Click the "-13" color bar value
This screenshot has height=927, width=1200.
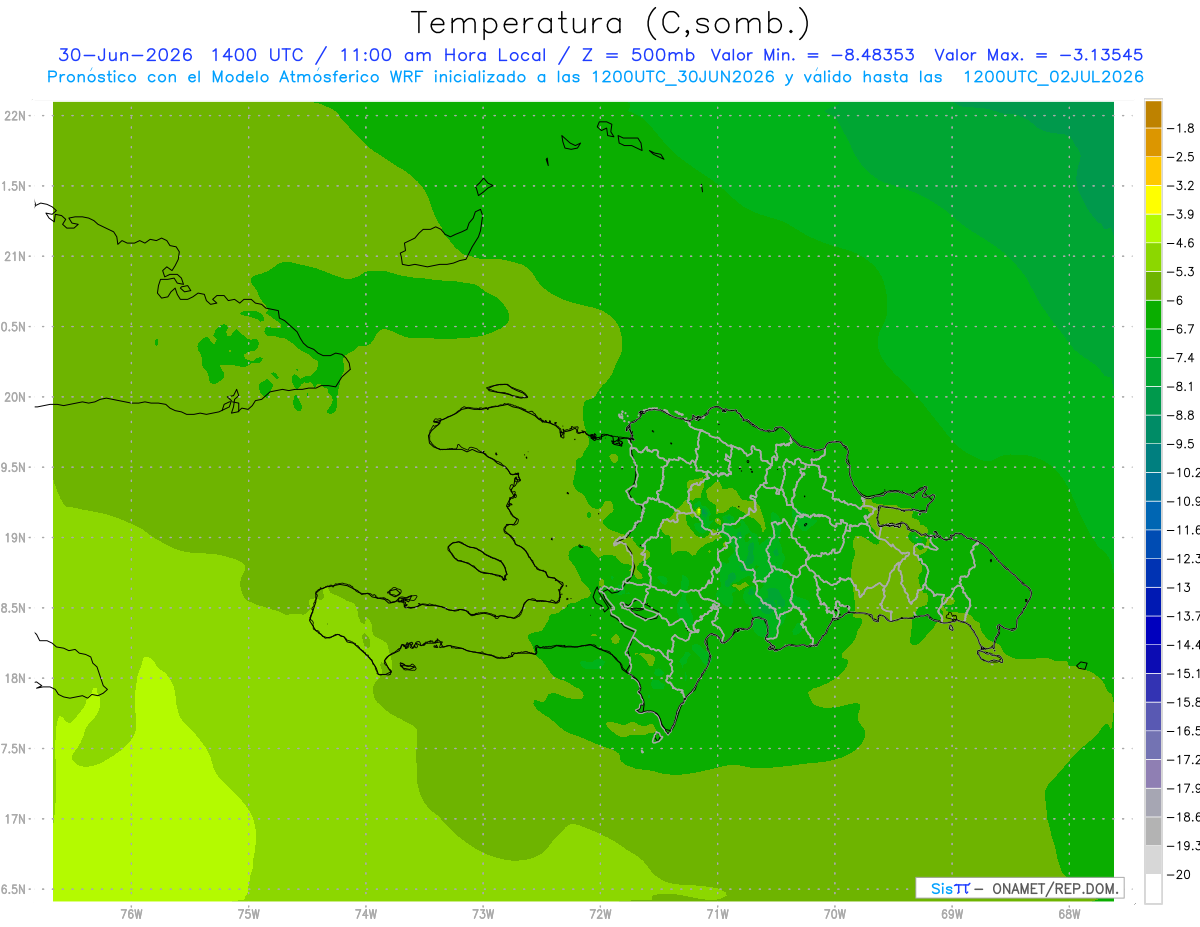point(1179,587)
